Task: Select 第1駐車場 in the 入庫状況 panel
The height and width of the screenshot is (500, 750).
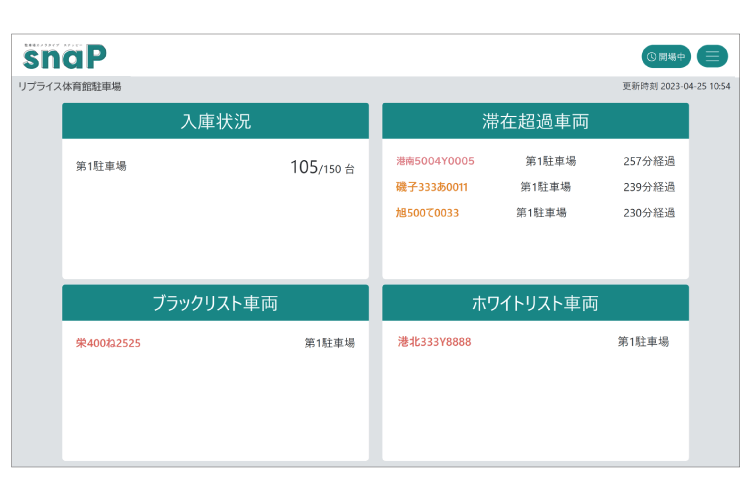Action: [101, 167]
